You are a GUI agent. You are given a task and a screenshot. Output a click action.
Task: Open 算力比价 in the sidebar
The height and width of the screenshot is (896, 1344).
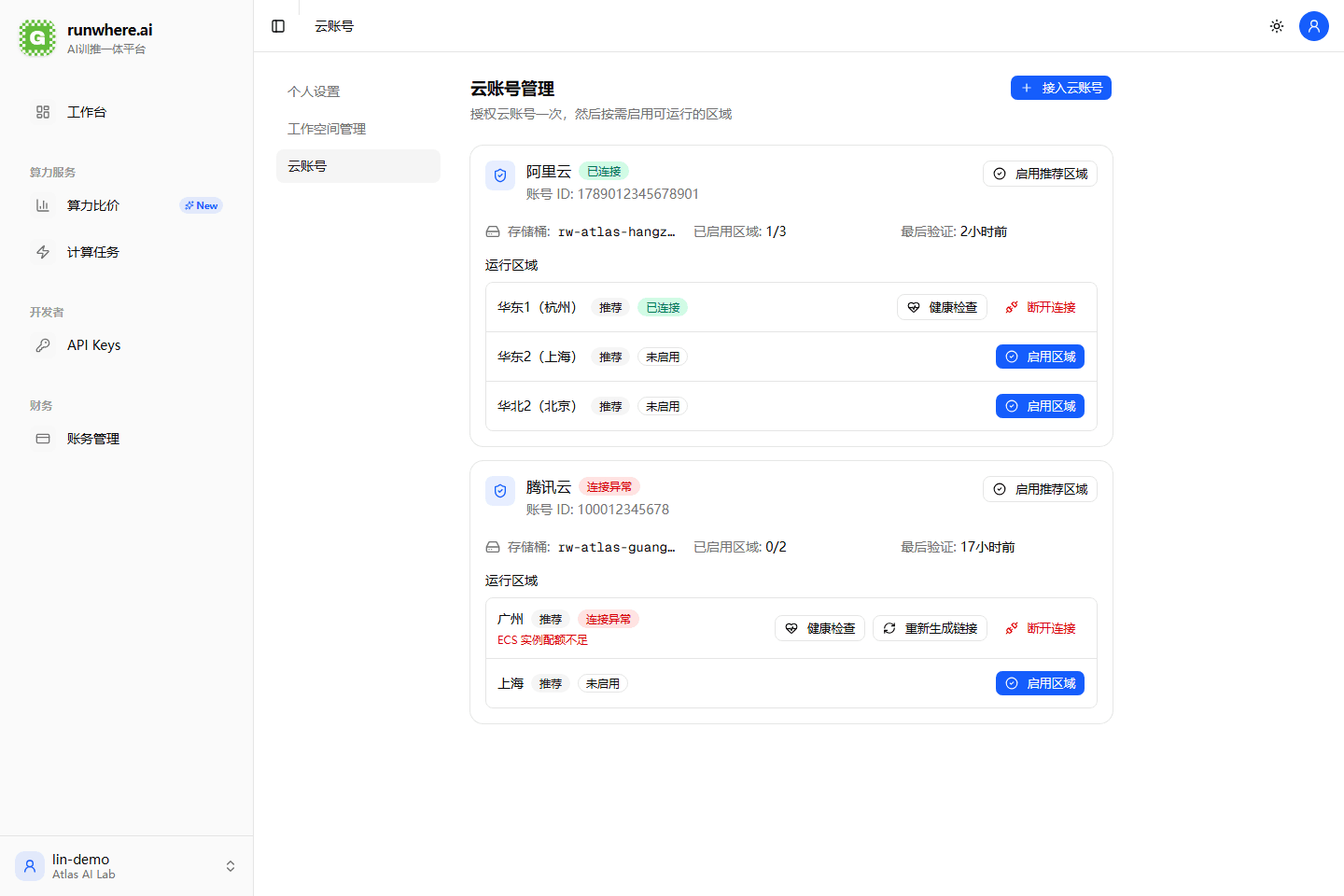tap(126, 205)
